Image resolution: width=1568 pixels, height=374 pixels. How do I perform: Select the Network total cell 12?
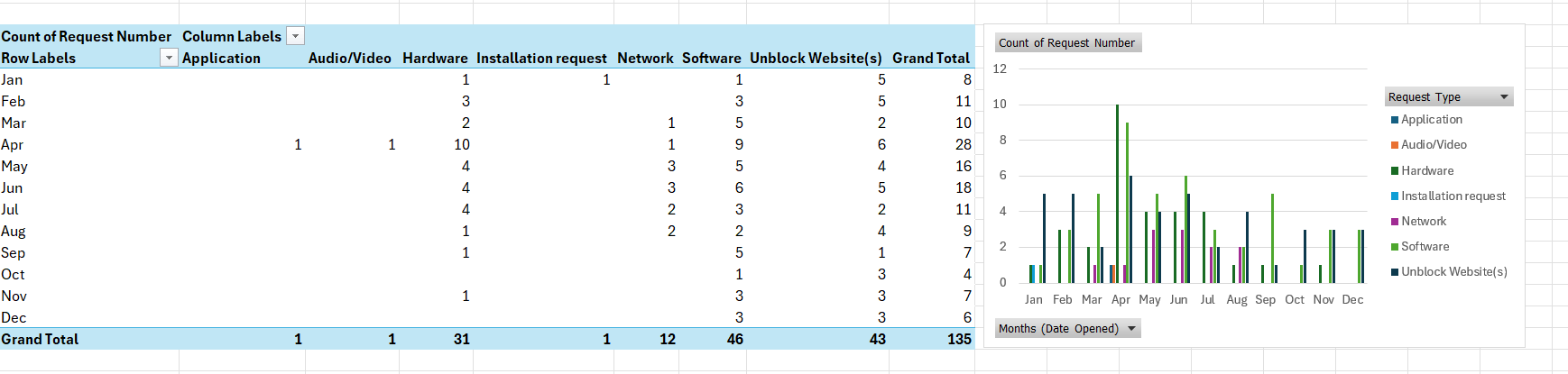point(646,339)
